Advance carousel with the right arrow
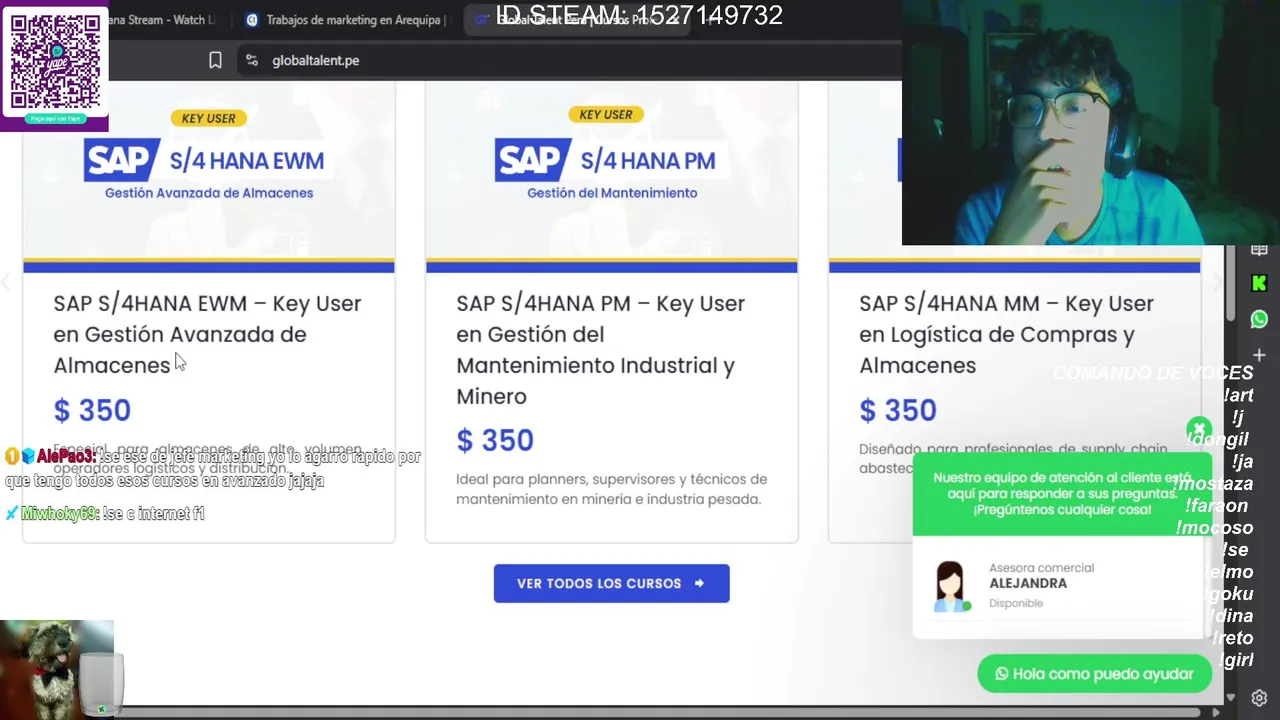The image size is (1280, 720). [x=1216, y=284]
